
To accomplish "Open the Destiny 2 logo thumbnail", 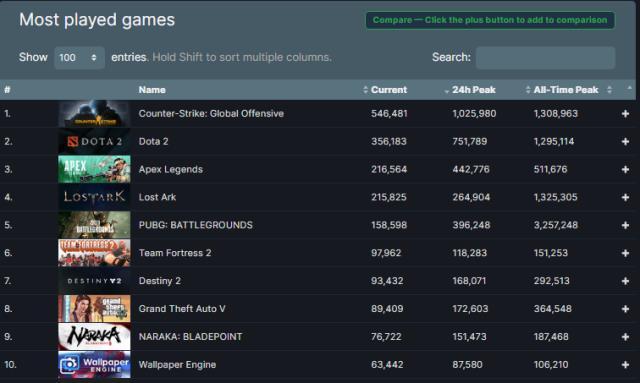I will point(94,281).
